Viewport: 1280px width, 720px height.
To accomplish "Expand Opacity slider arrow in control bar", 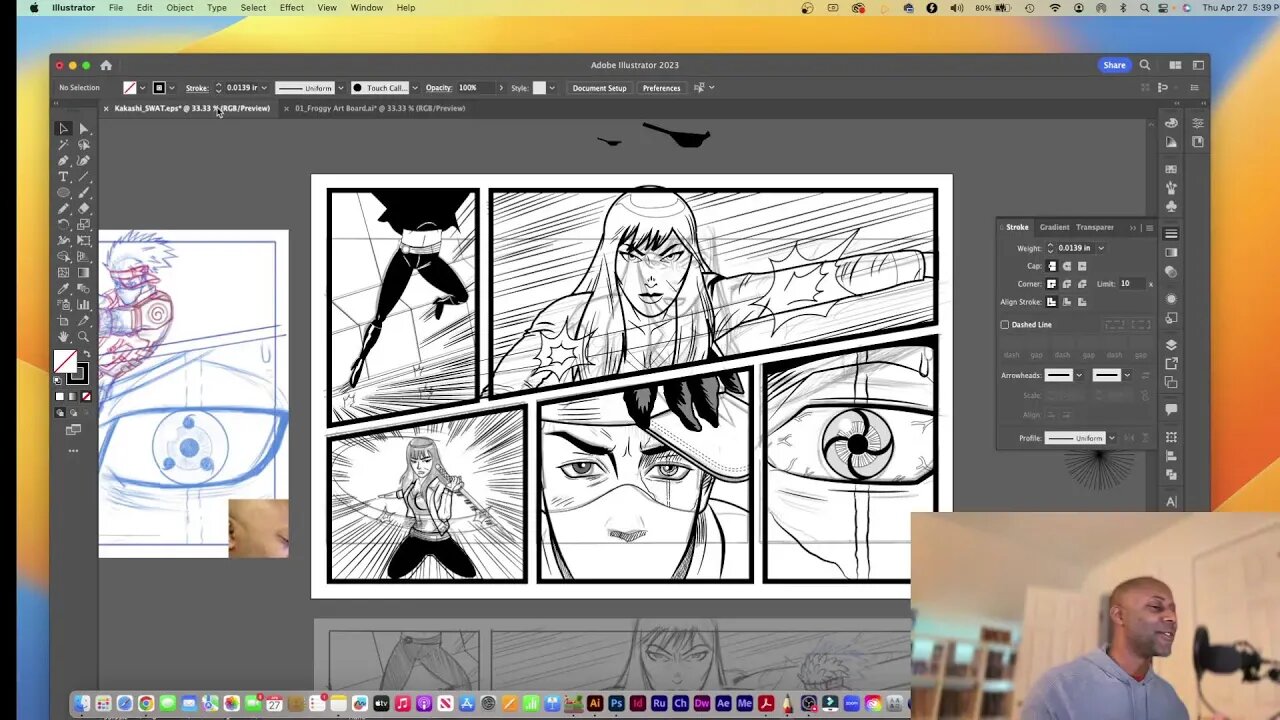I will pos(501,88).
